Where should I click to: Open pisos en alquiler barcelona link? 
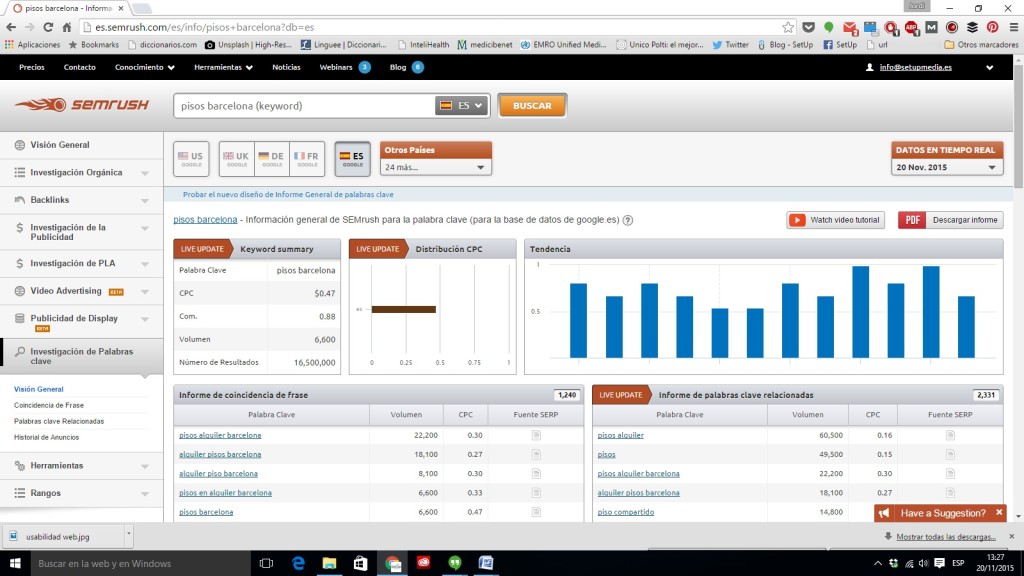(225, 493)
